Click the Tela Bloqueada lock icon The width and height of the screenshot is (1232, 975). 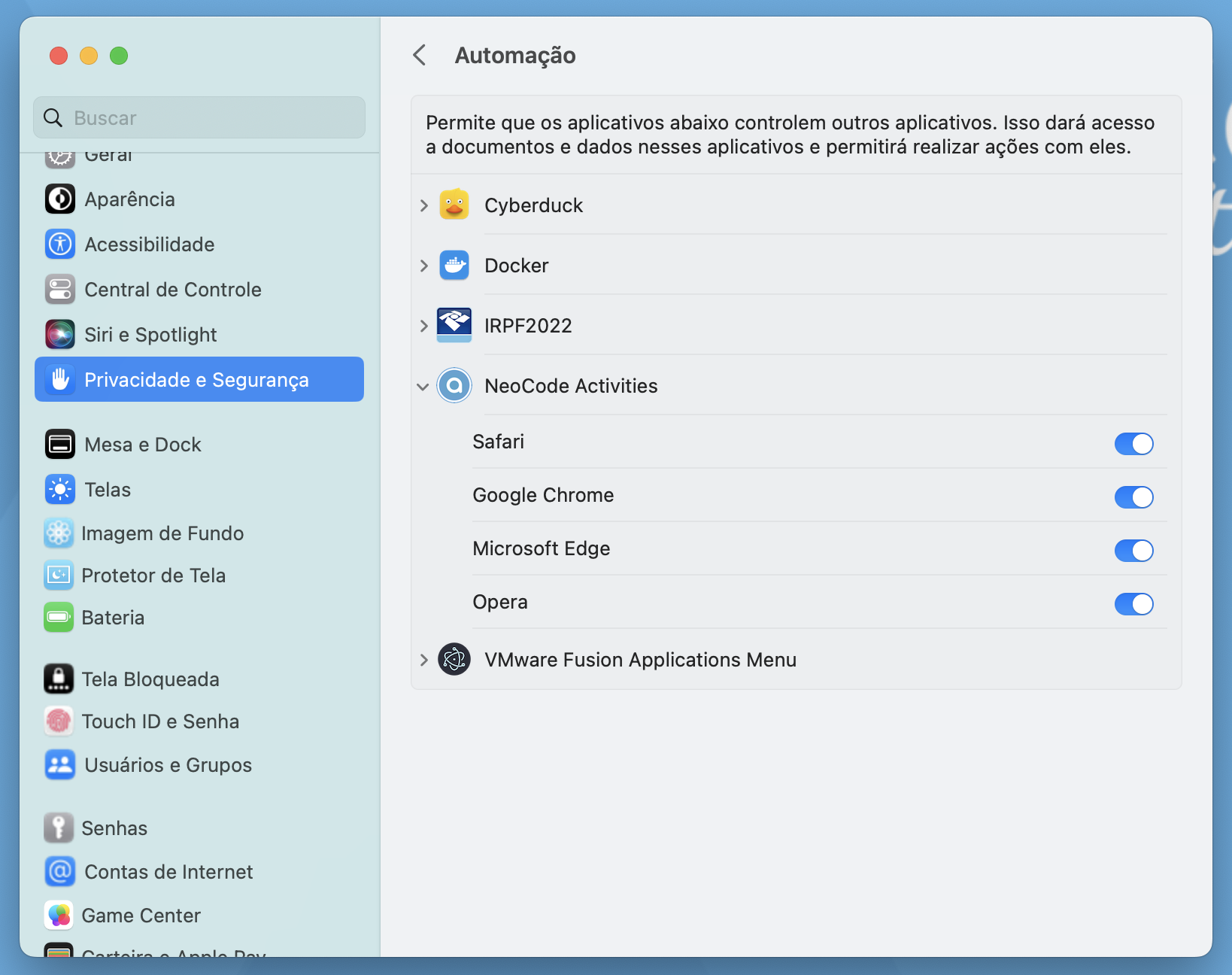click(x=59, y=679)
